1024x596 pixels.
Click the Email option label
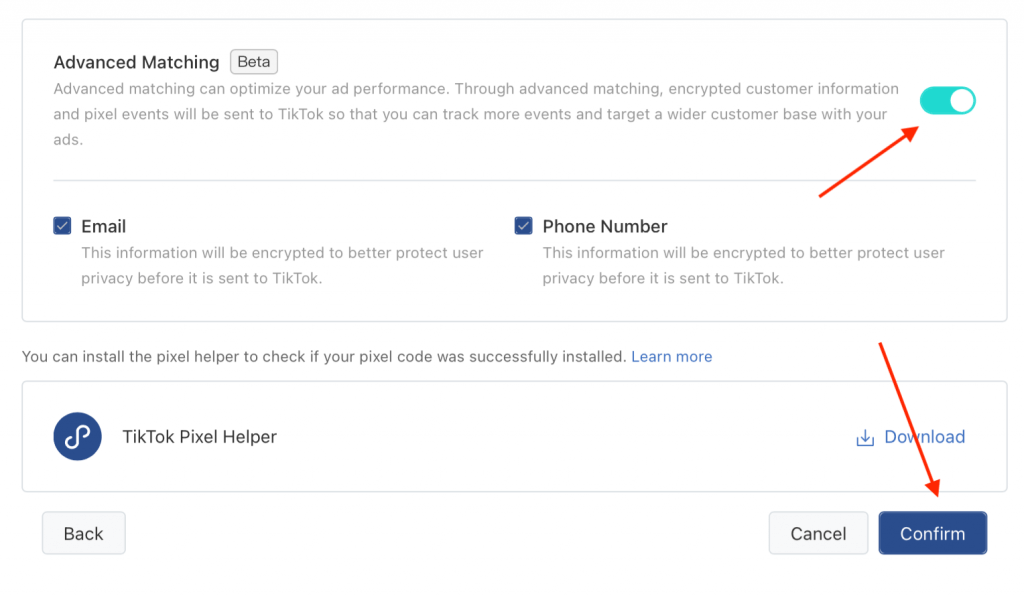pyautogui.click(x=104, y=226)
